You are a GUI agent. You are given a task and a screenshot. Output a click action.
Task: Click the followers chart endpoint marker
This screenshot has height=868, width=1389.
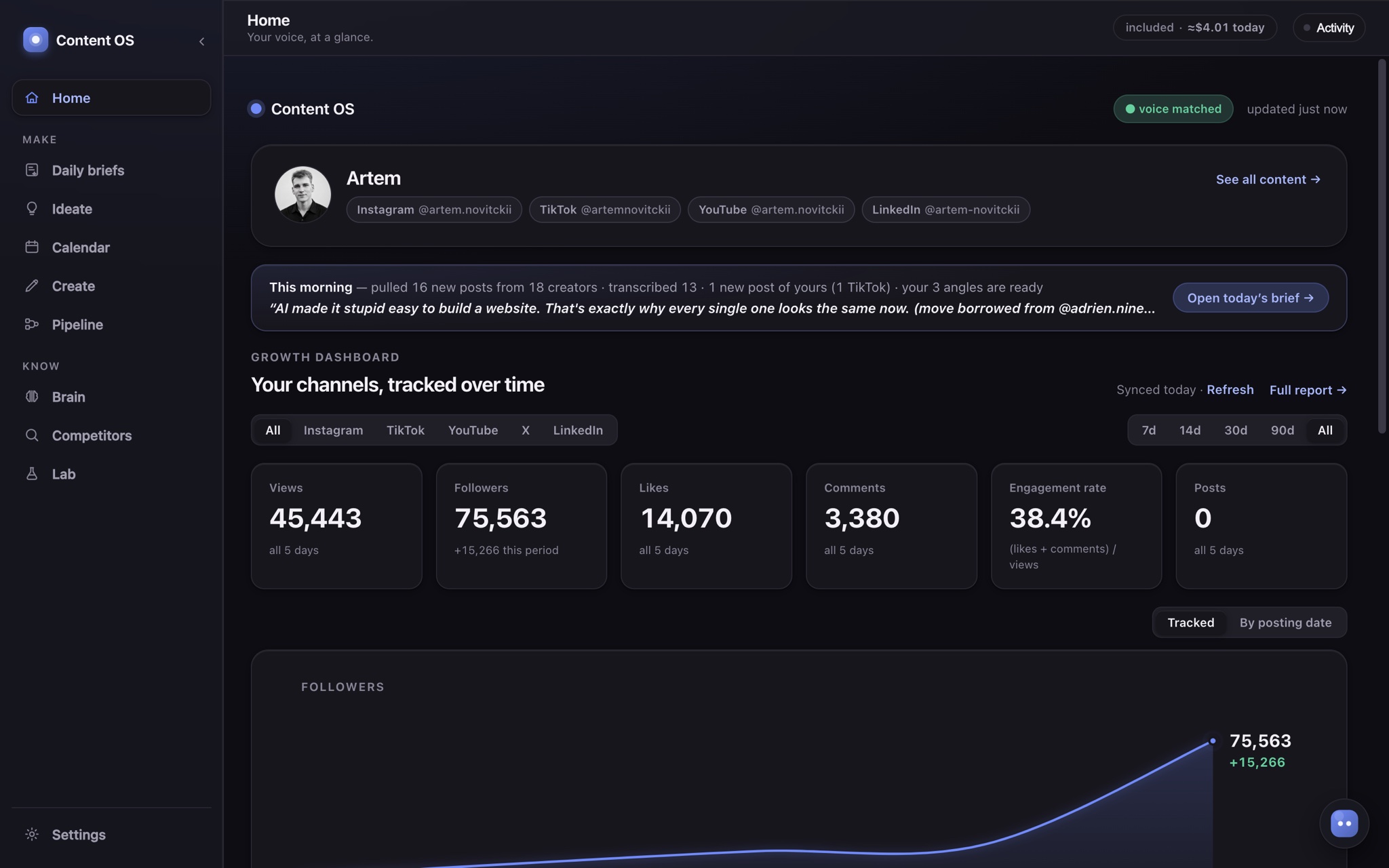pos(1213,741)
